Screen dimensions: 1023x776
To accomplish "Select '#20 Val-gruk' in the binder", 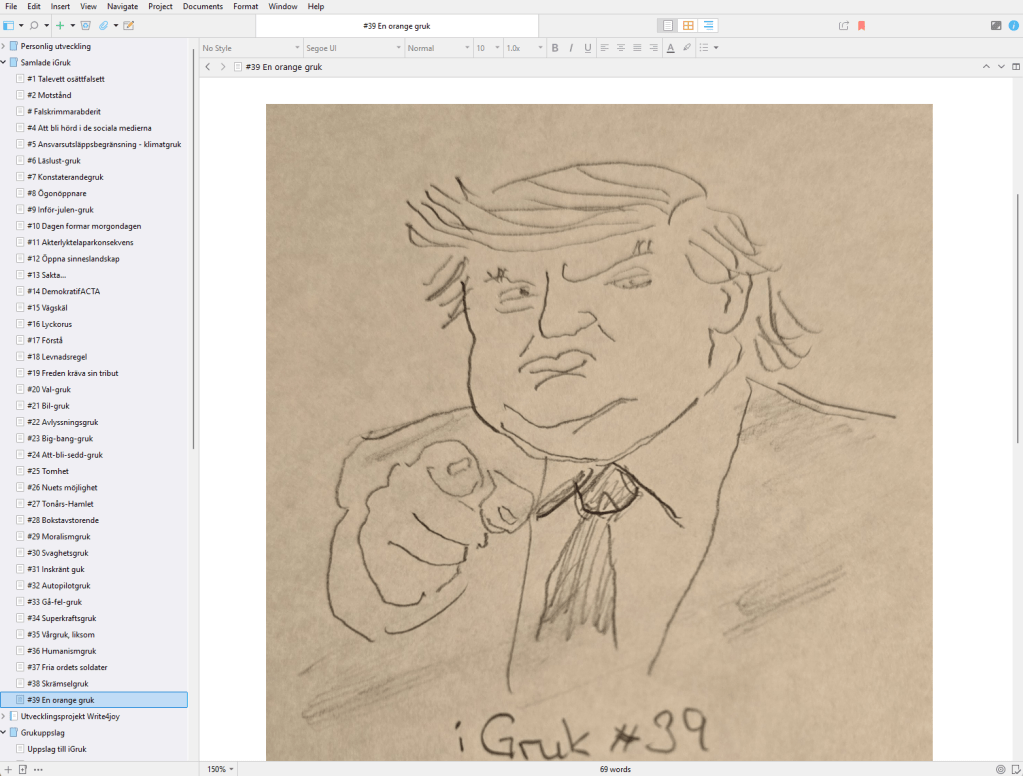I will point(49,389).
